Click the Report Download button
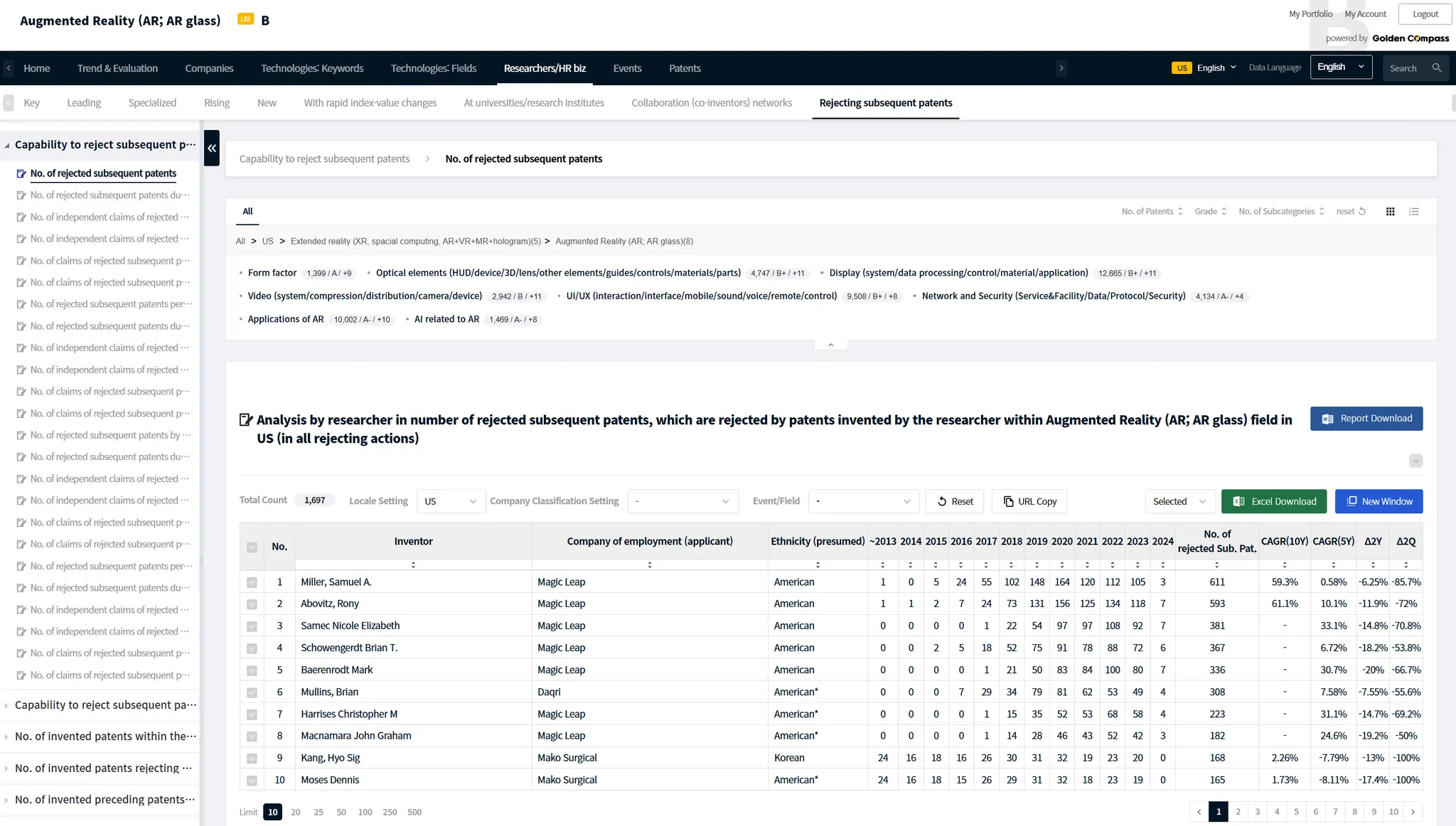Image resolution: width=1456 pixels, height=826 pixels. [x=1366, y=419]
